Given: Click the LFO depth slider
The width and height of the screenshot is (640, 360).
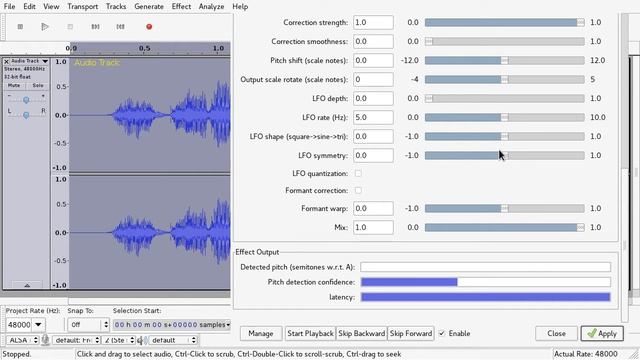Looking at the screenshot, I should pos(504,98).
